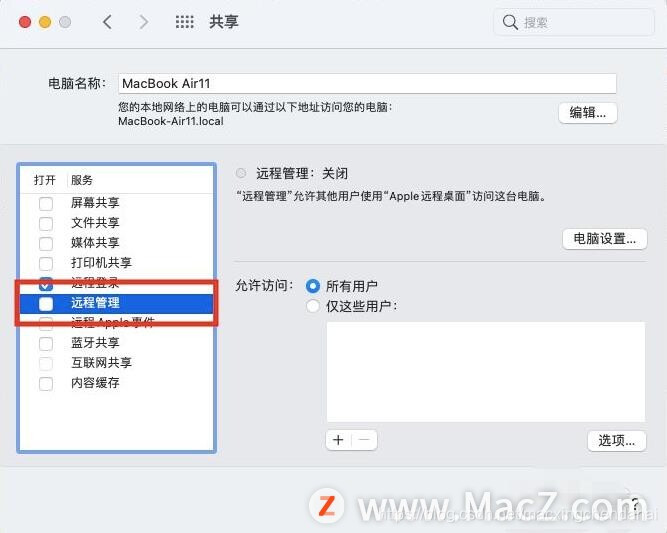Open the 编辑... button

click(x=587, y=113)
